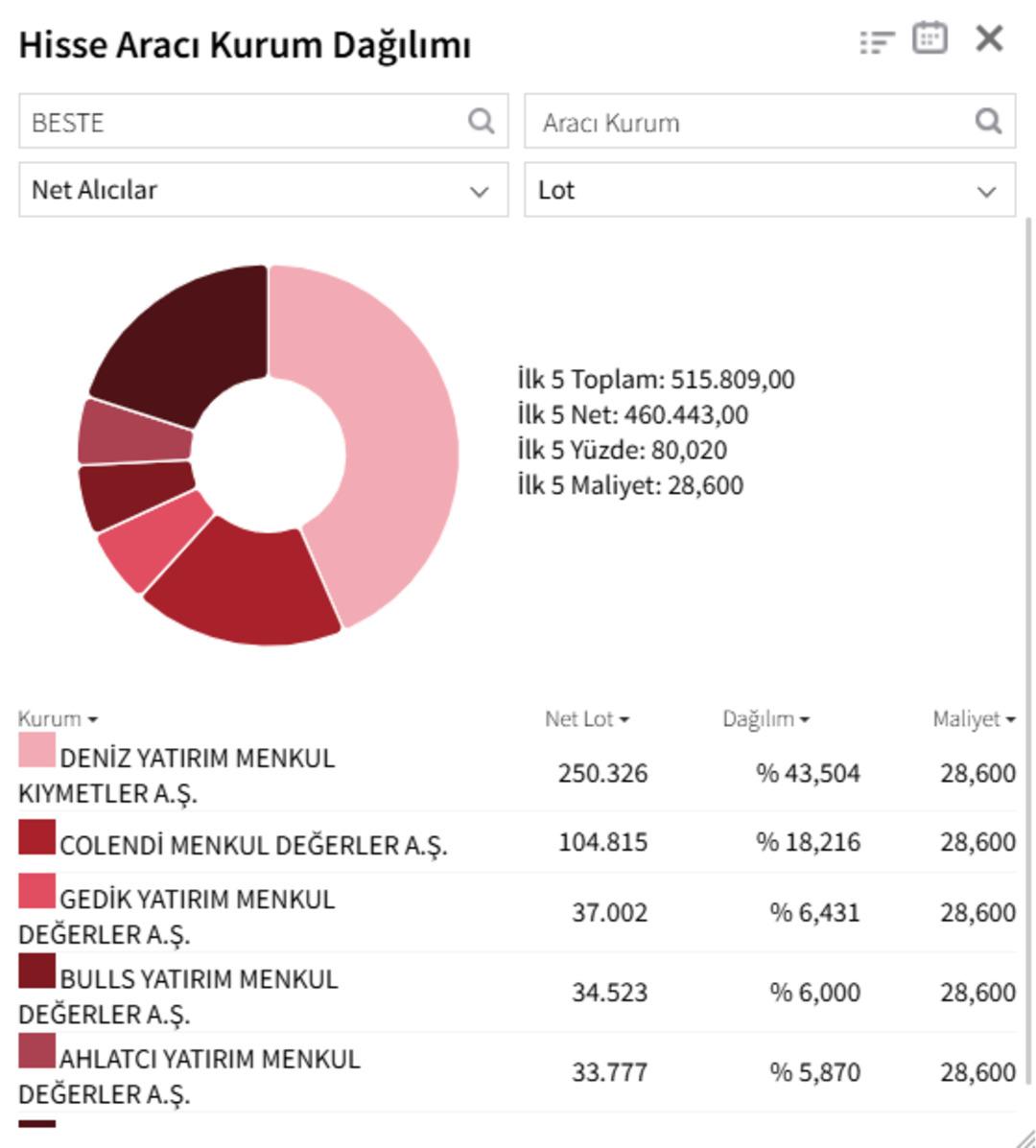Sort the table by Dağılım
Screen dimensions: 1036x1148
(765, 715)
